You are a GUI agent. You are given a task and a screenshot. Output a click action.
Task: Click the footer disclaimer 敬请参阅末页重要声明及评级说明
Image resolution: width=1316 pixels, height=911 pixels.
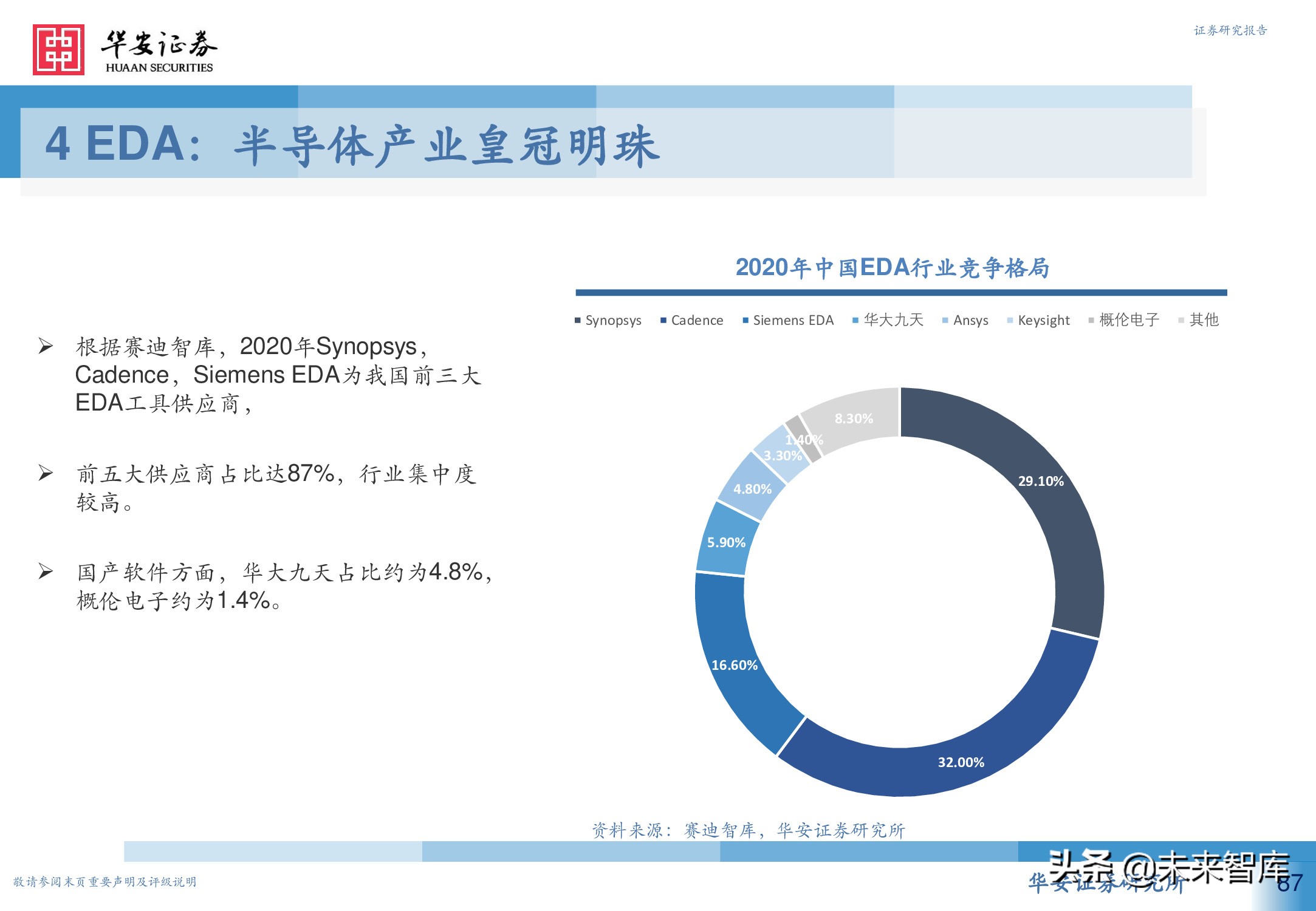(105, 882)
